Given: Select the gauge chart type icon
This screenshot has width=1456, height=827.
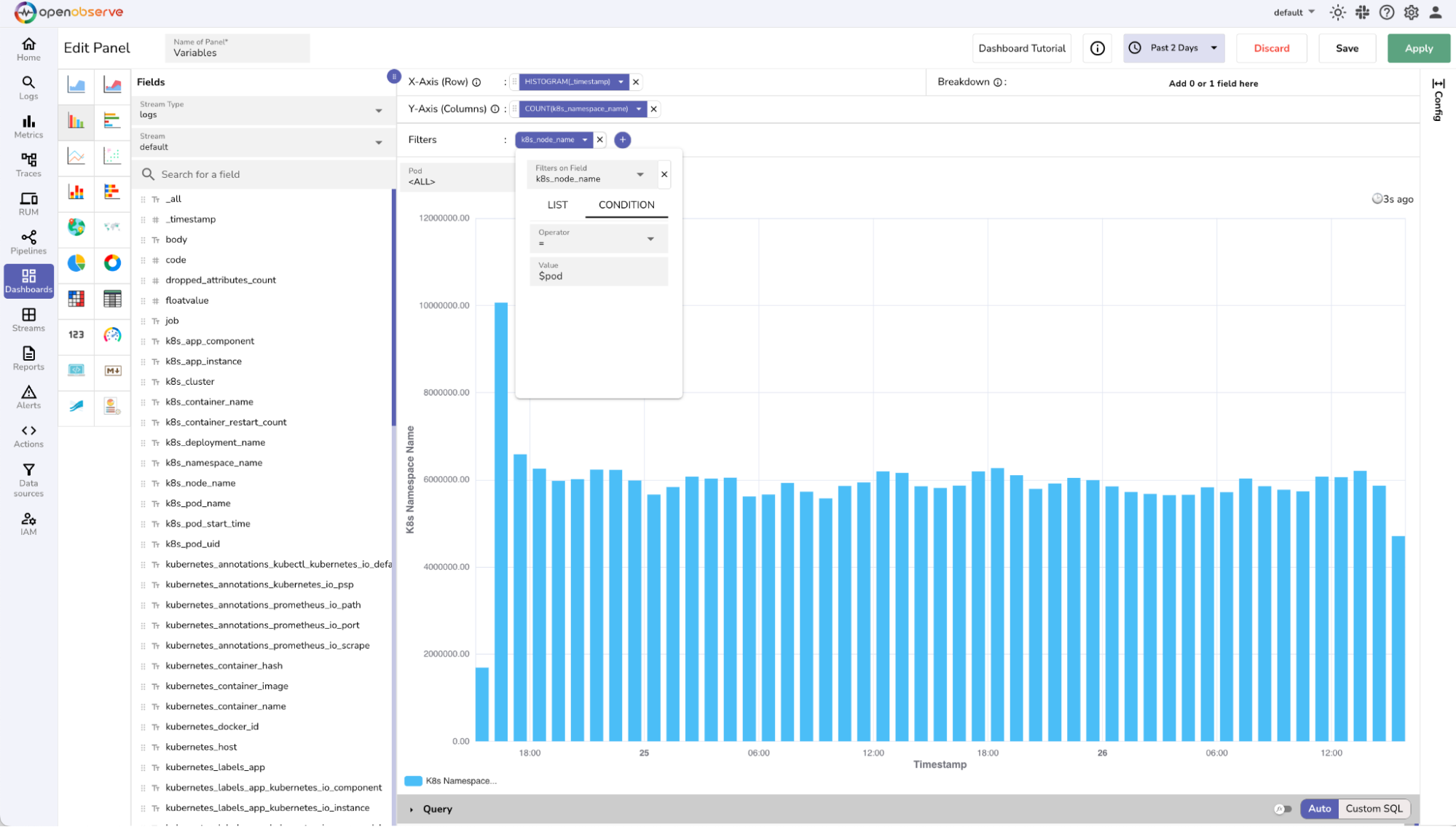Looking at the screenshot, I should pyautogui.click(x=112, y=334).
